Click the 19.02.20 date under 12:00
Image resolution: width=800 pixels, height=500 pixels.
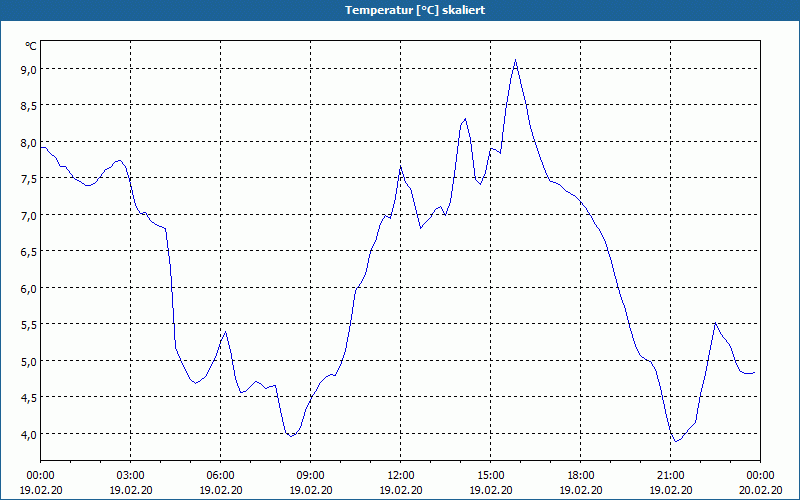tap(401, 490)
